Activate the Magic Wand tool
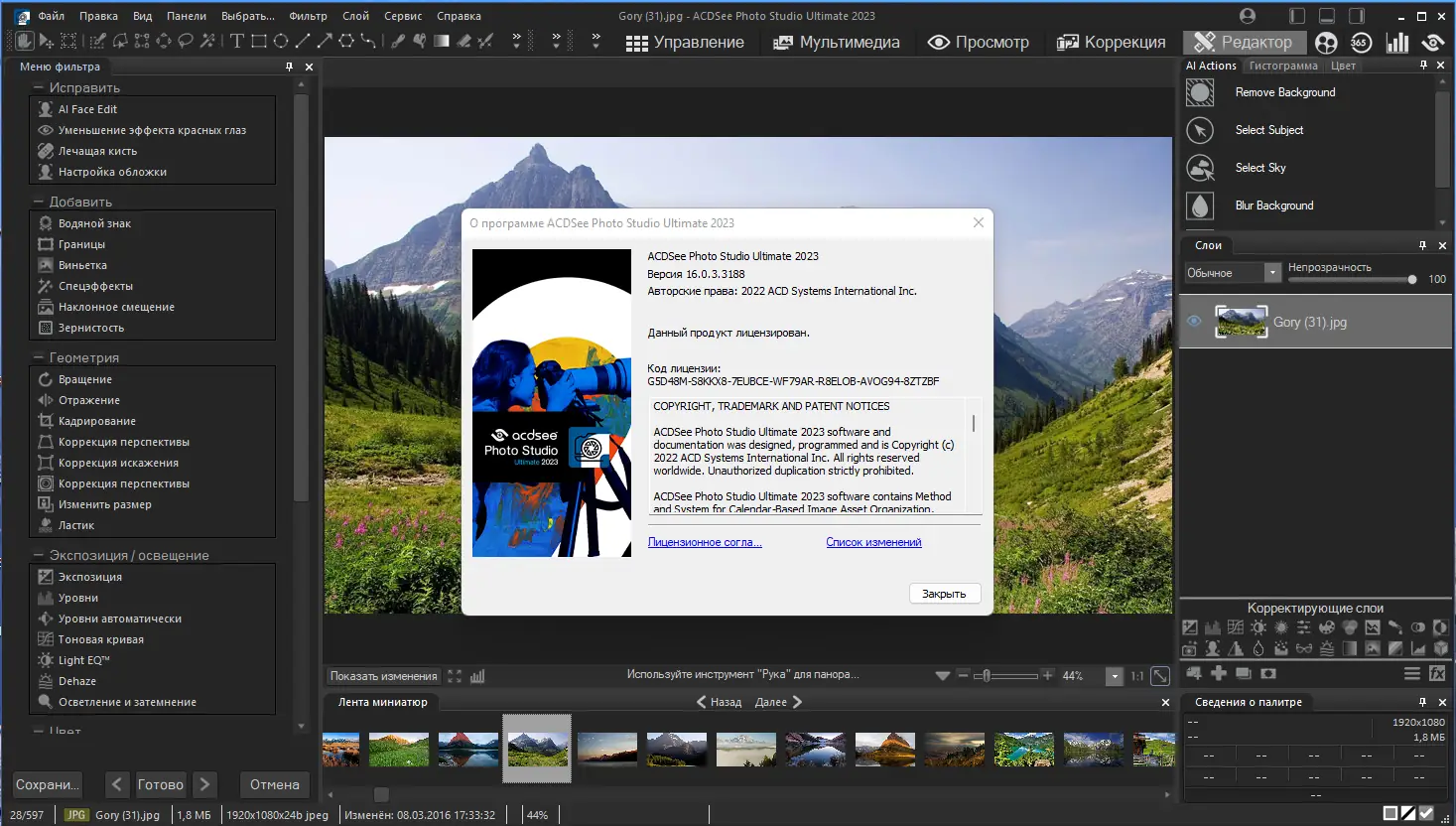This screenshot has height=826, width=1456. click(x=207, y=41)
